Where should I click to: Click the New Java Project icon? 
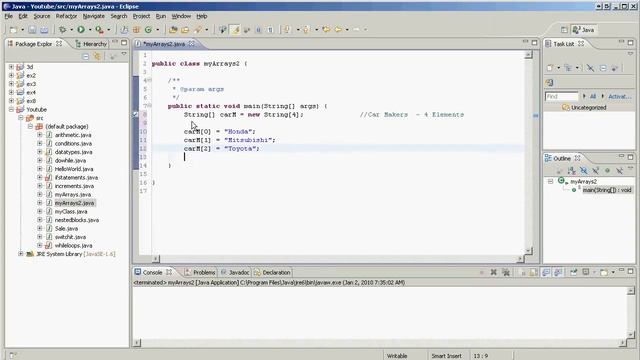point(124,30)
